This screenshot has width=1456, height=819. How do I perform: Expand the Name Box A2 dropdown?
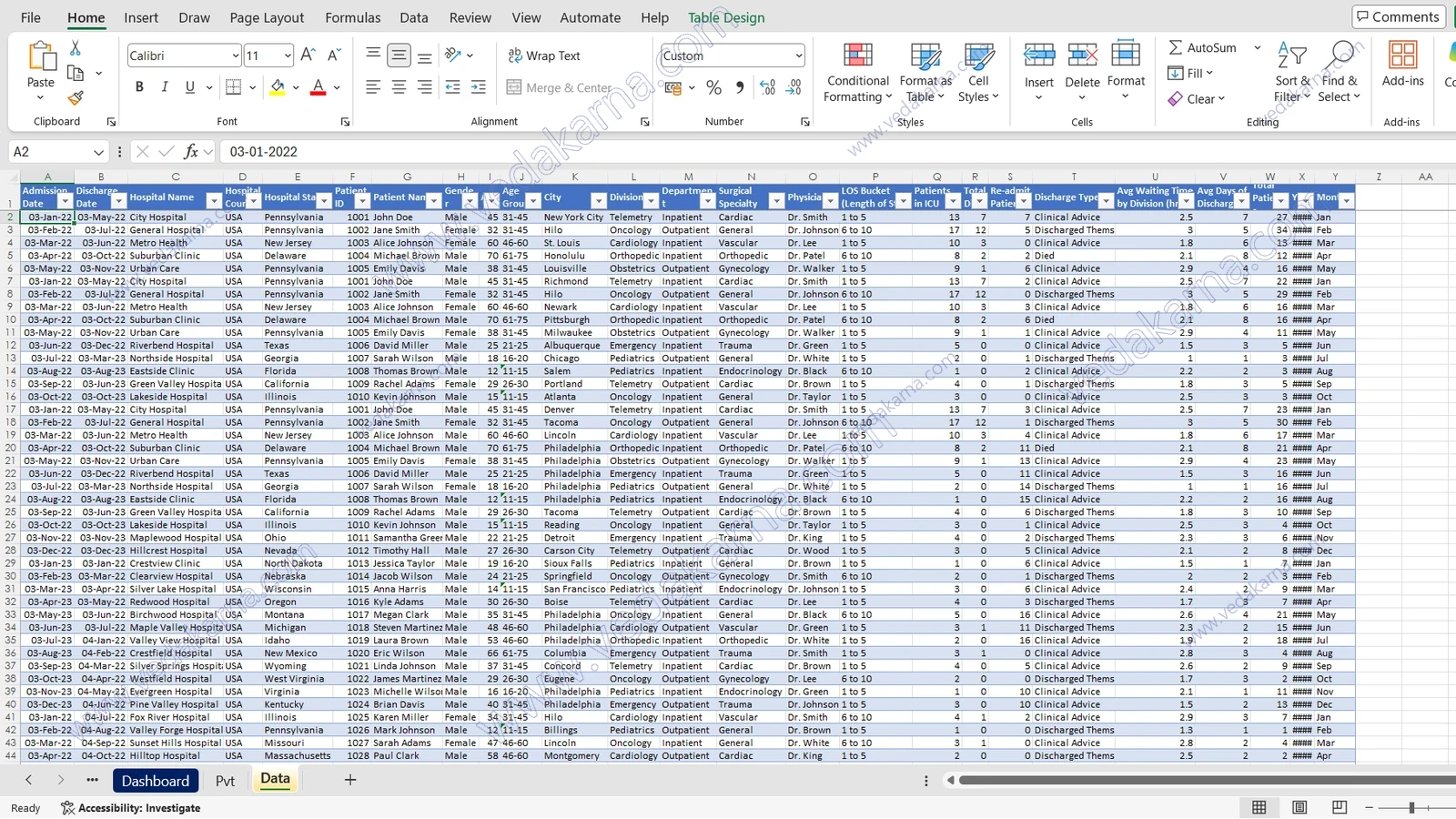pos(98,152)
